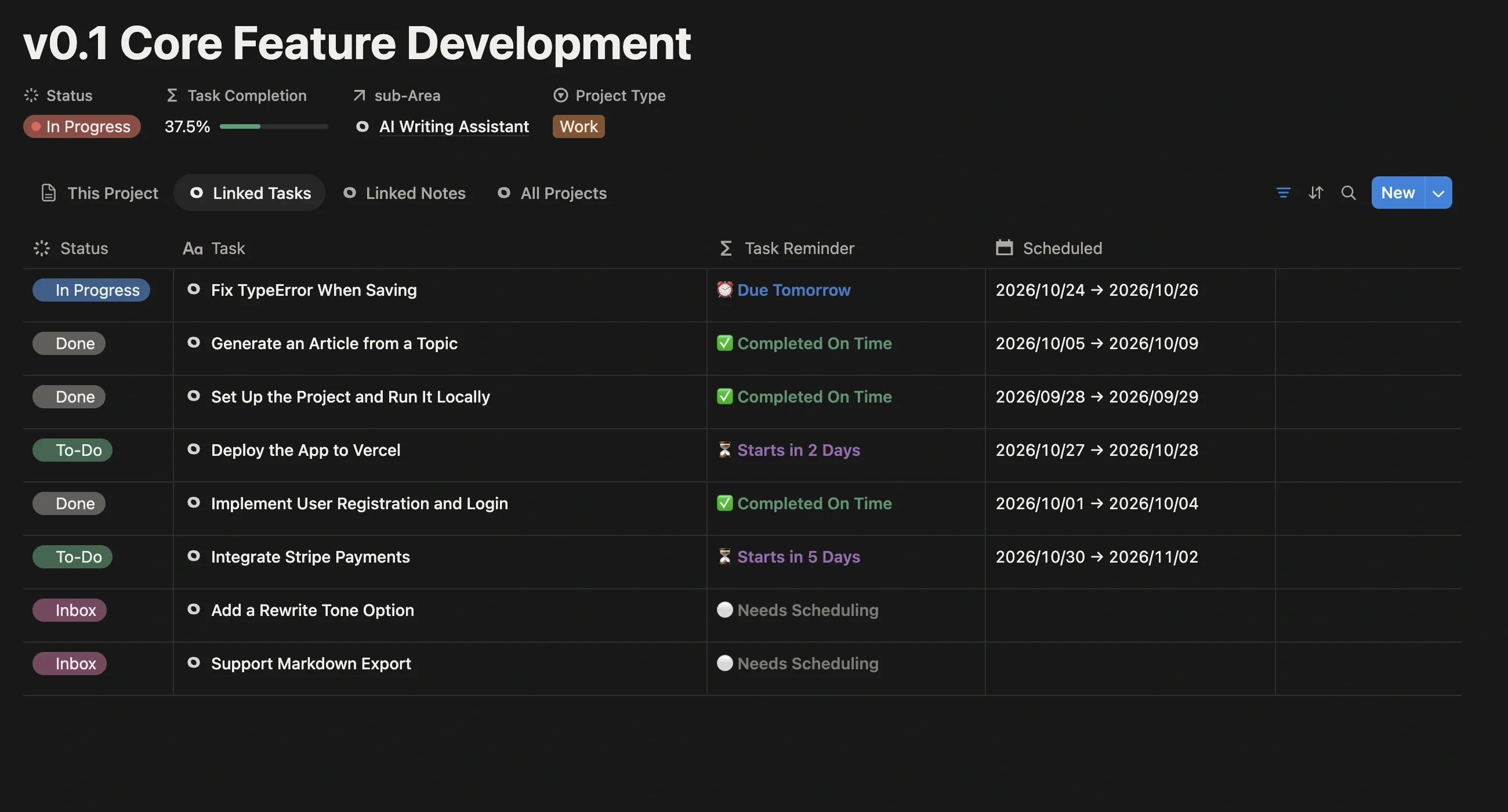1508x812 pixels.
Task: Change Done status of Generate an Article row
Action: 69,343
